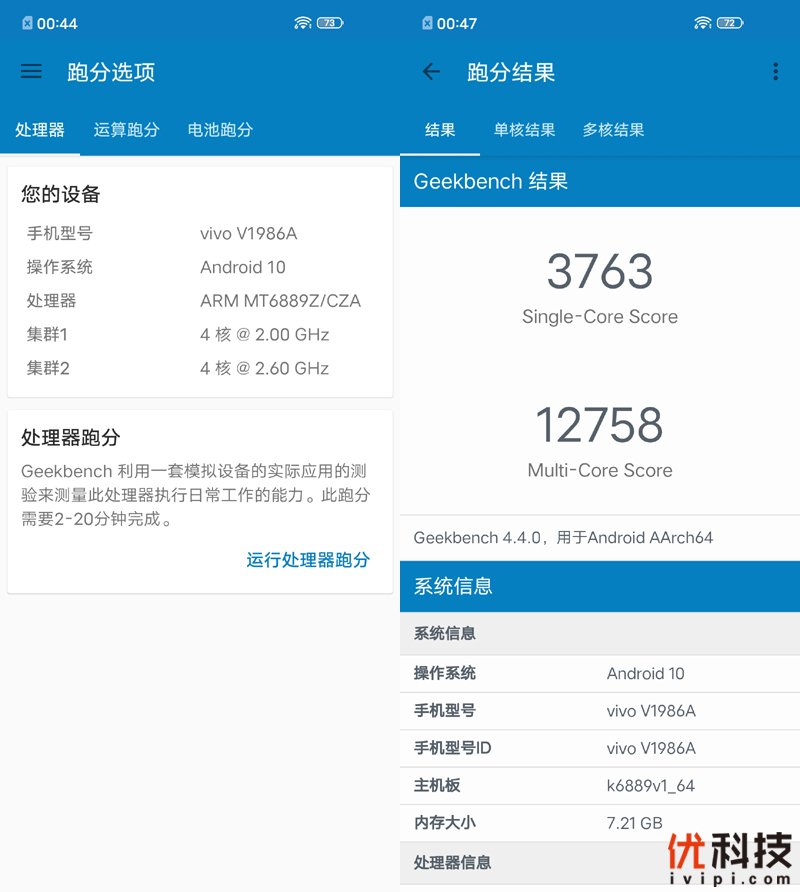
Task: Open the navigation drawer via hamburger icon
Action: tap(31, 71)
